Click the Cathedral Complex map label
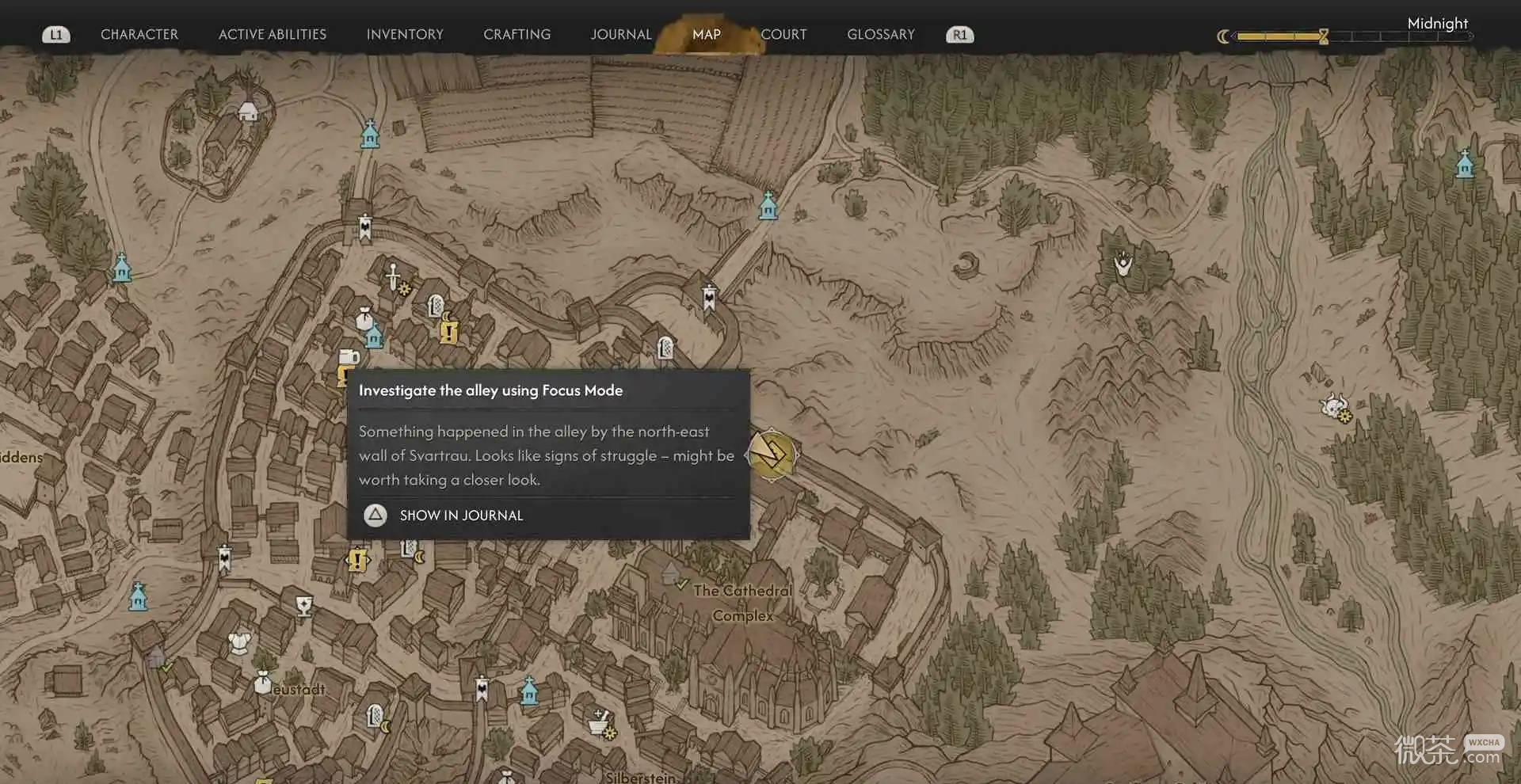This screenshot has width=1521, height=784. click(x=742, y=603)
